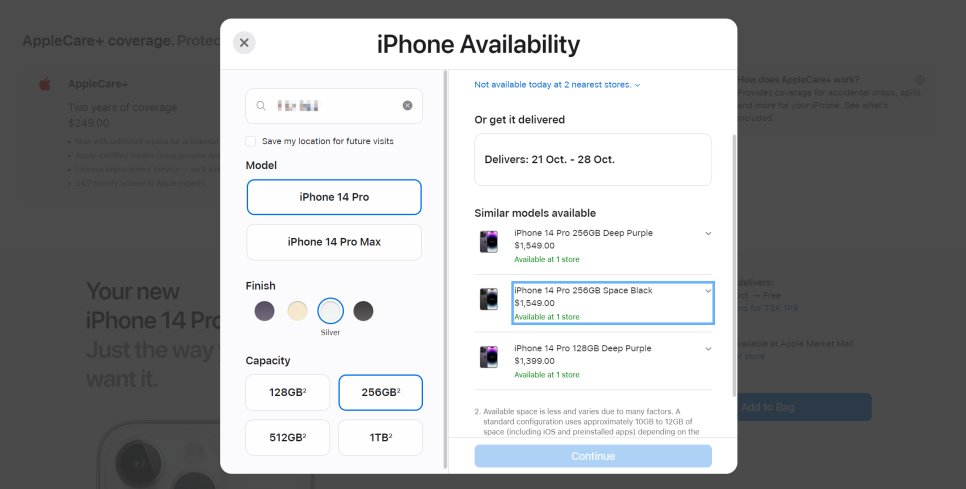Click the 128GB Deep Purple phone thumbnail
The height and width of the screenshot is (489, 966).
point(489,357)
